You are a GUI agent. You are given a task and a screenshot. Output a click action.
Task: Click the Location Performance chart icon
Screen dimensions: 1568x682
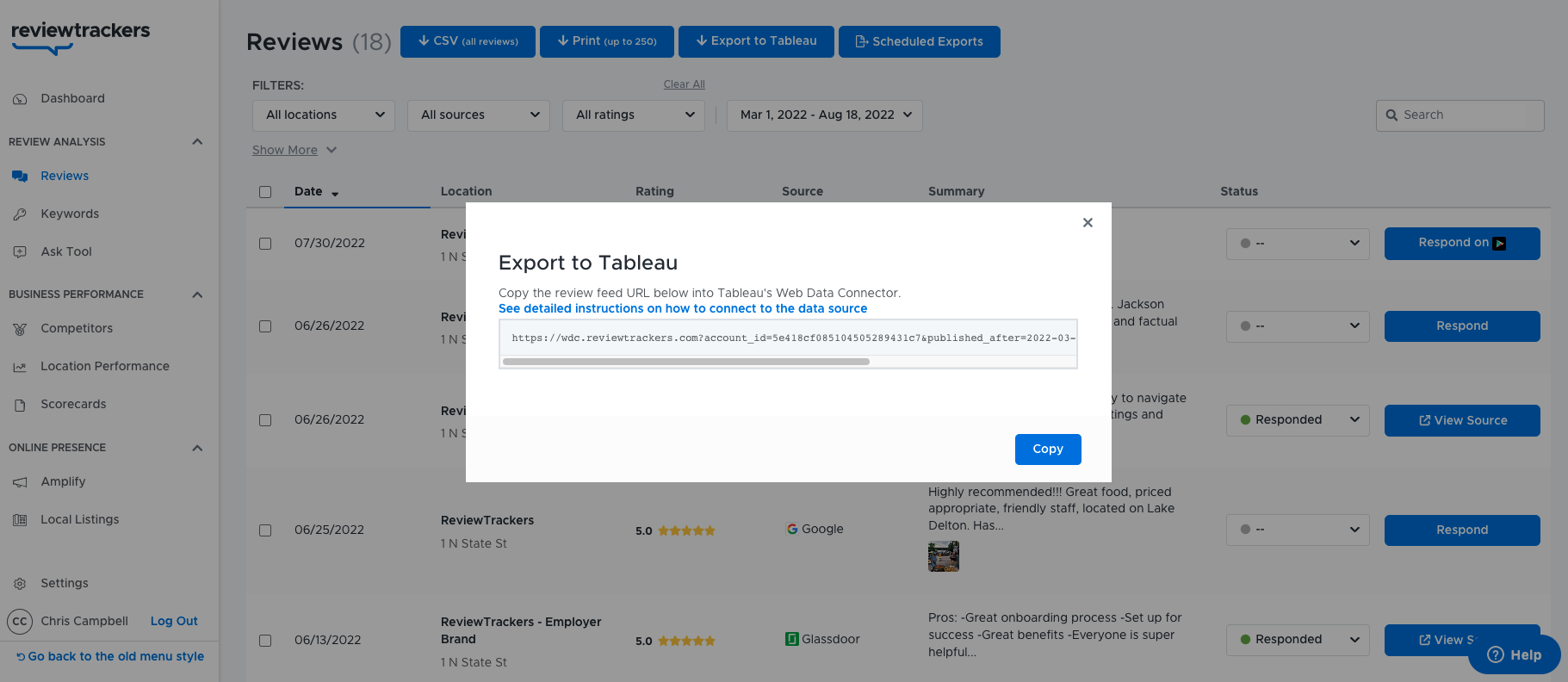point(20,367)
